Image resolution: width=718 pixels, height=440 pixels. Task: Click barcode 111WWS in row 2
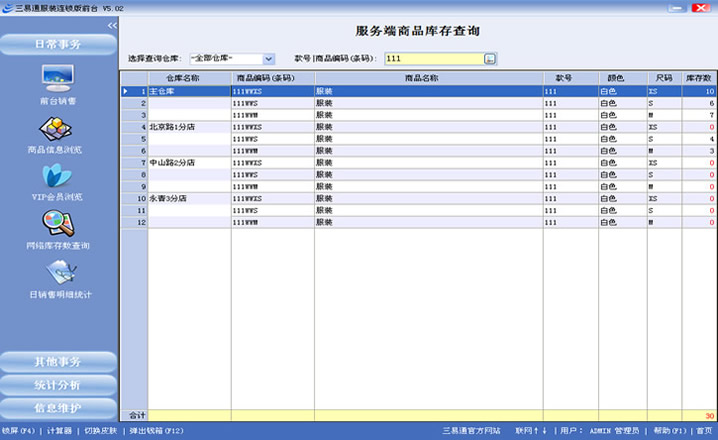pyautogui.click(x=273, y=103)
